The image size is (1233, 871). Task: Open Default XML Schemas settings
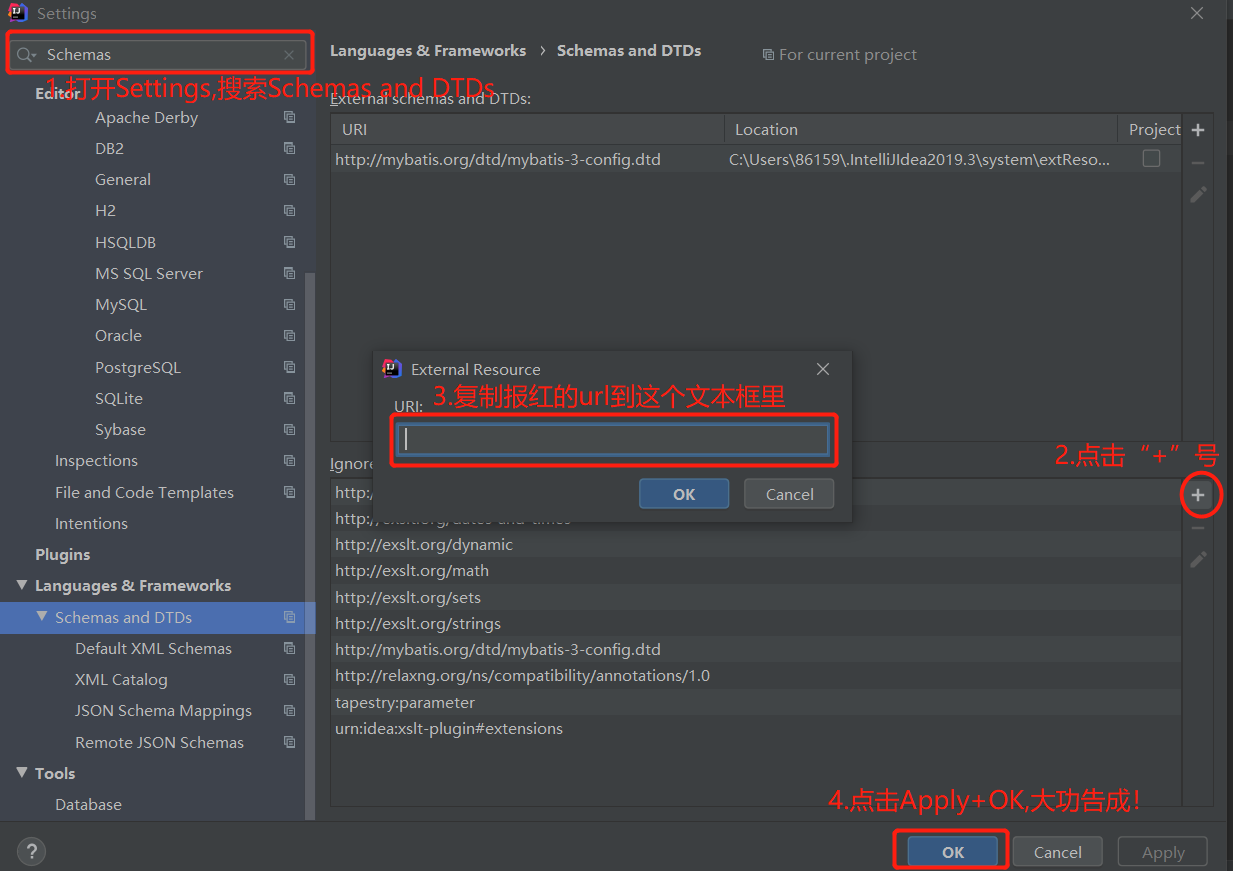click(x=153, y=648)
